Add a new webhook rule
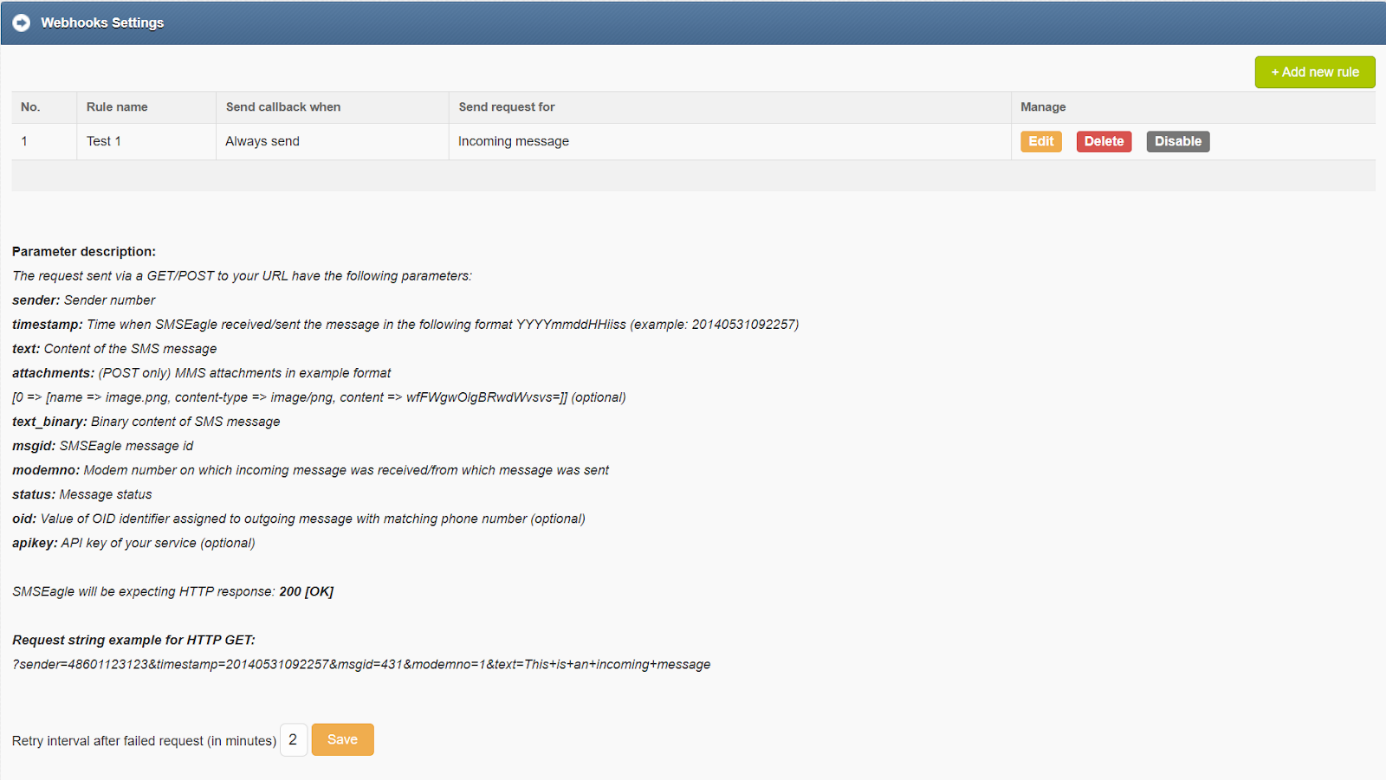The image size is (1386, 780). (x=1315, y=72)
